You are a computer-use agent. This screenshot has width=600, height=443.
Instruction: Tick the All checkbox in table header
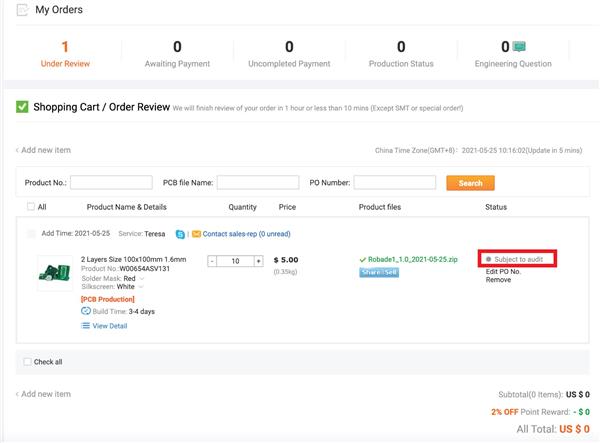click(31, 207)
